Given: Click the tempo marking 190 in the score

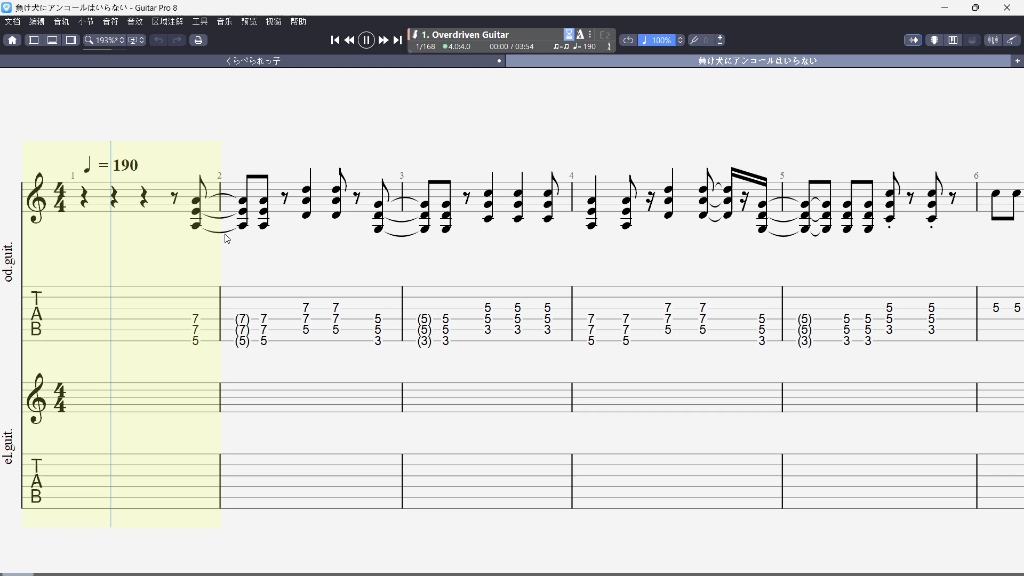Looking at the screenshot, I should point(110,165).
